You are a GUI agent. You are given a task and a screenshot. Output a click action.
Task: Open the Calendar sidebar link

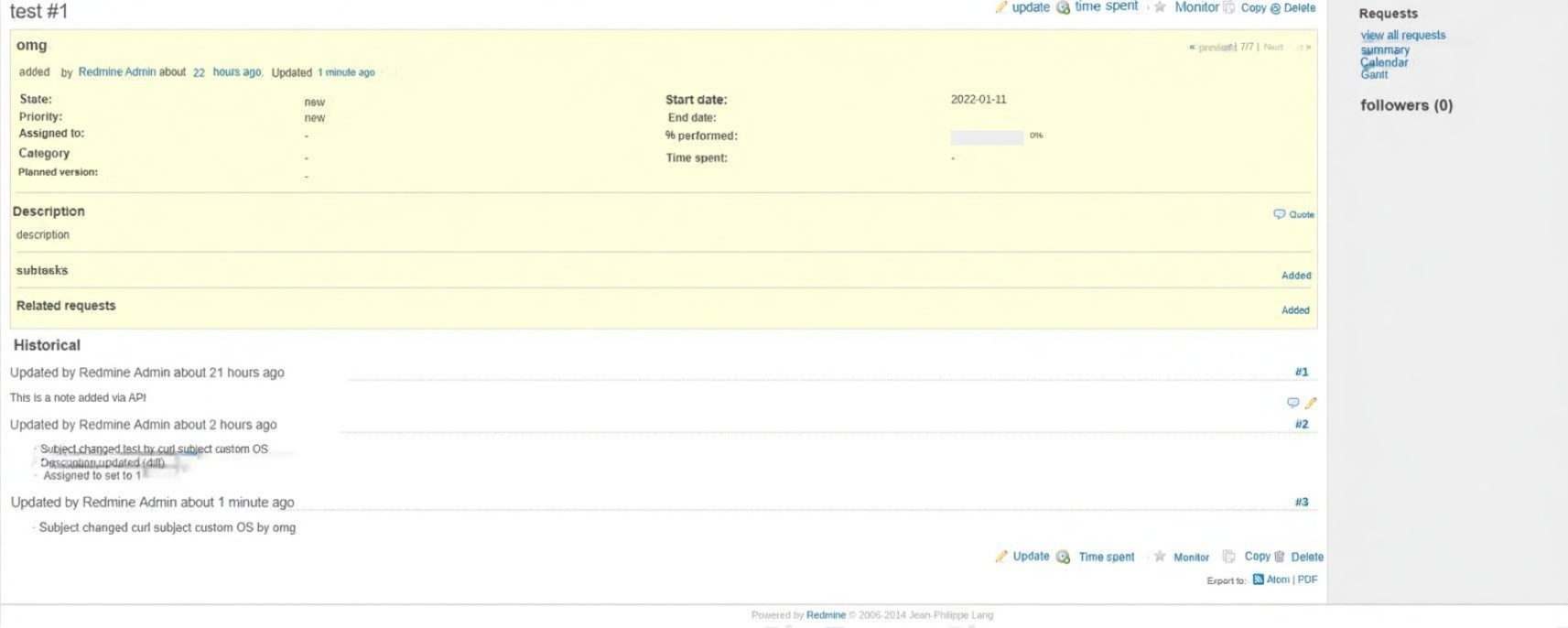coord(1384,62)
